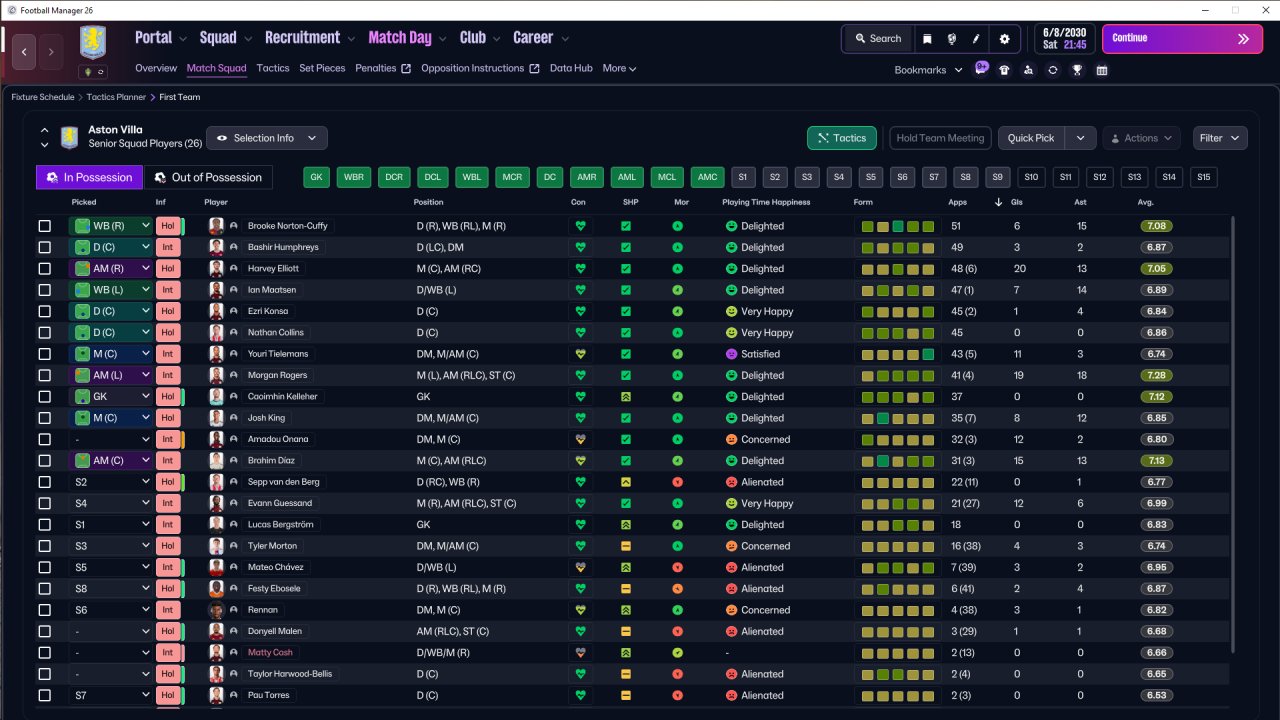The image size is (1280, 720).
Task: Click the Fixture Schedule breadcrumb link
Action: coord(43,97)
